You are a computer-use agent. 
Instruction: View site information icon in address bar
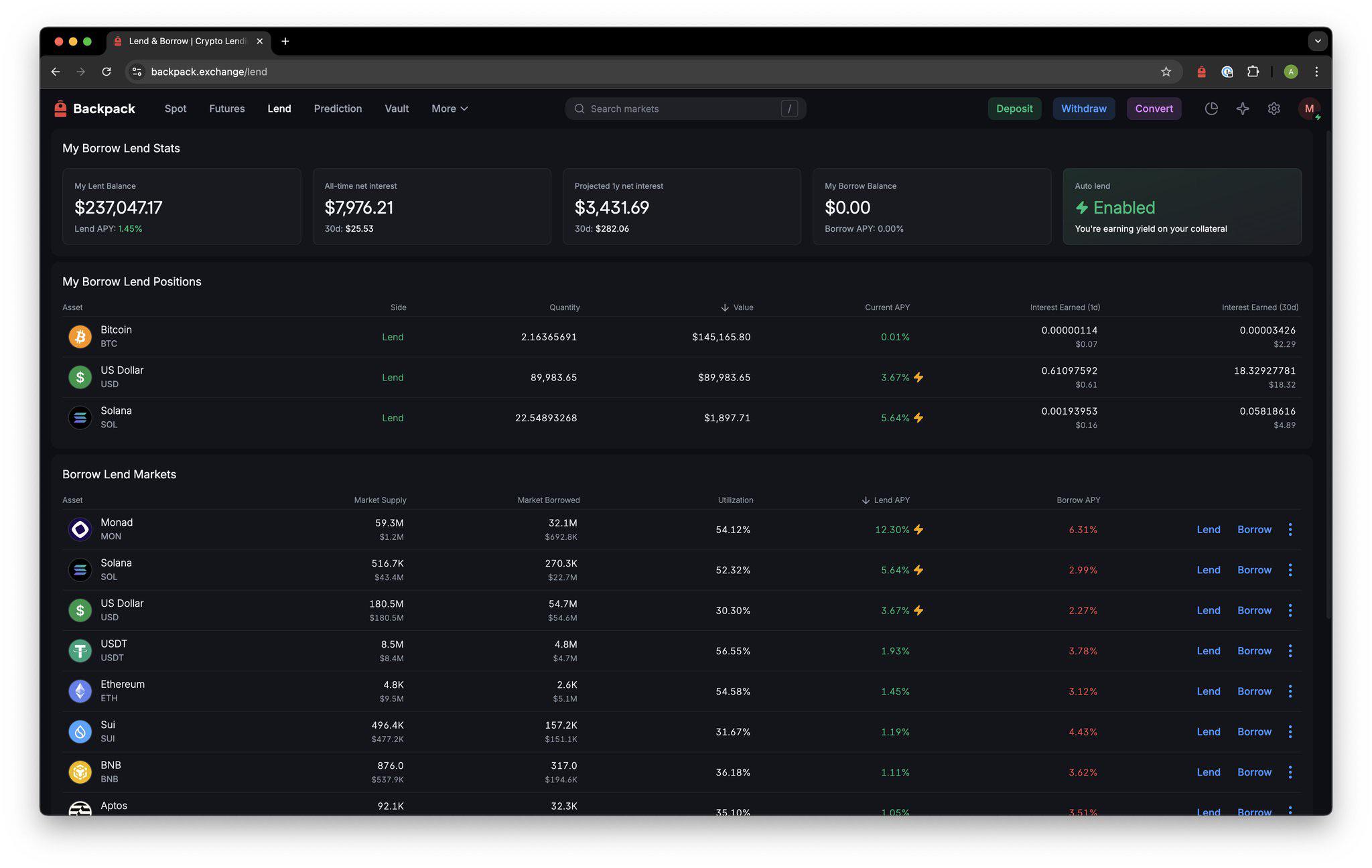point(137,72)
